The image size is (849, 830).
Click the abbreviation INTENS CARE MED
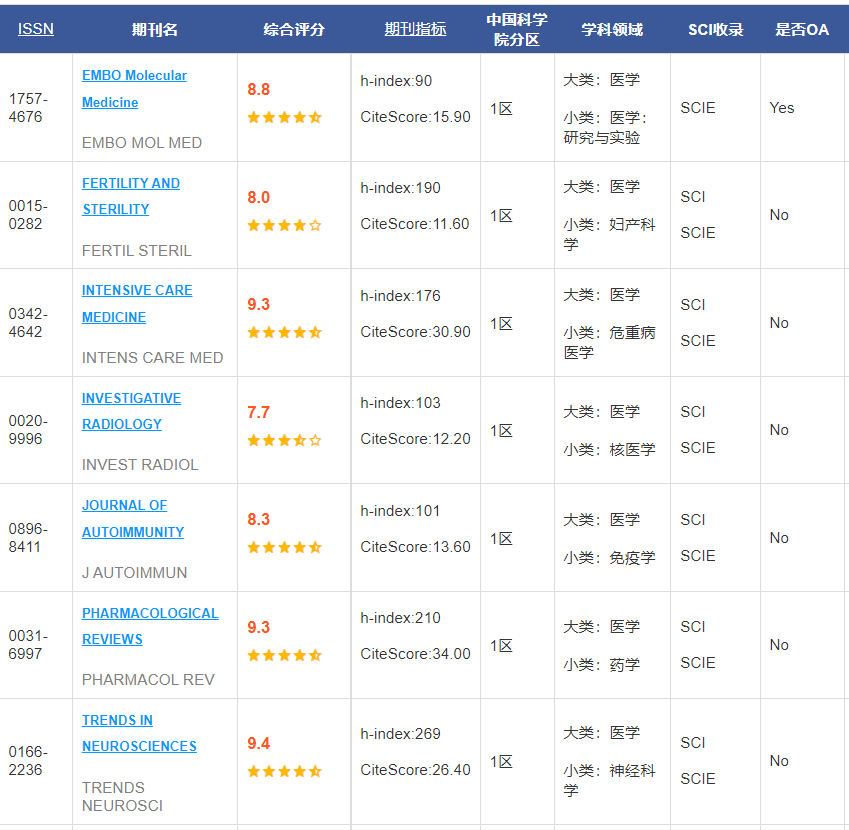153,358
